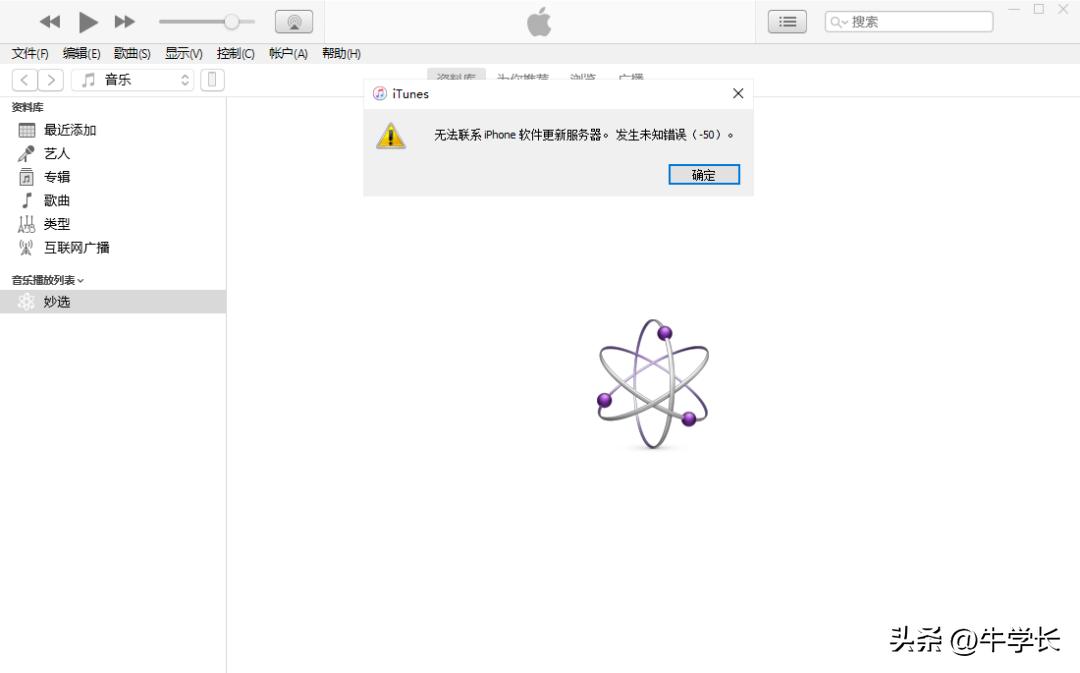Click 确定 to dismiss error dialog

pyautogui.click(x=703, y=174)
